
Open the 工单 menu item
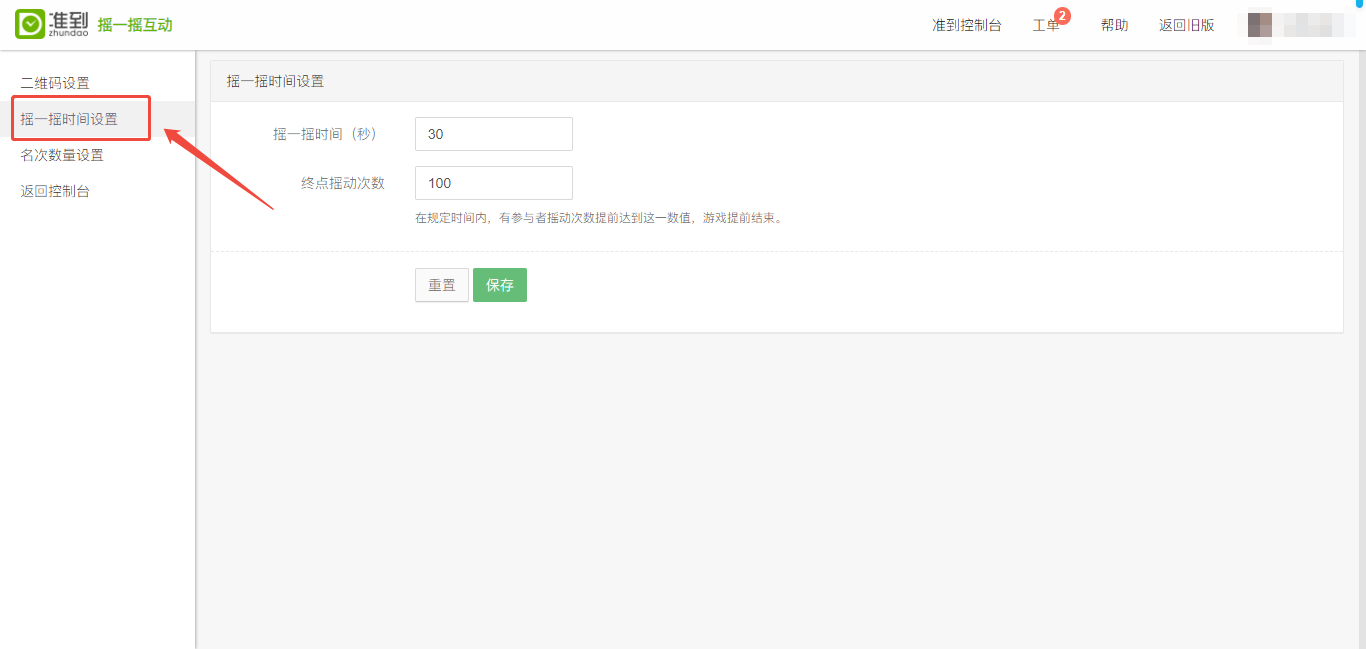(x=1045, y=26)
